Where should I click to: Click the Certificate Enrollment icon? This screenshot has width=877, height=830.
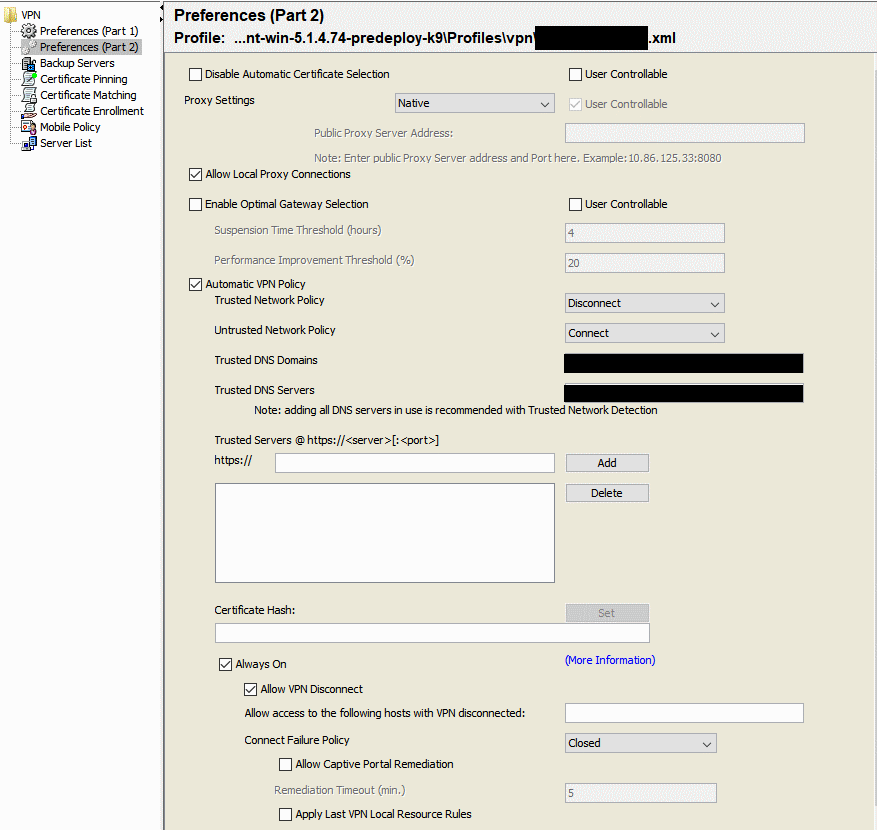[29, 111]
